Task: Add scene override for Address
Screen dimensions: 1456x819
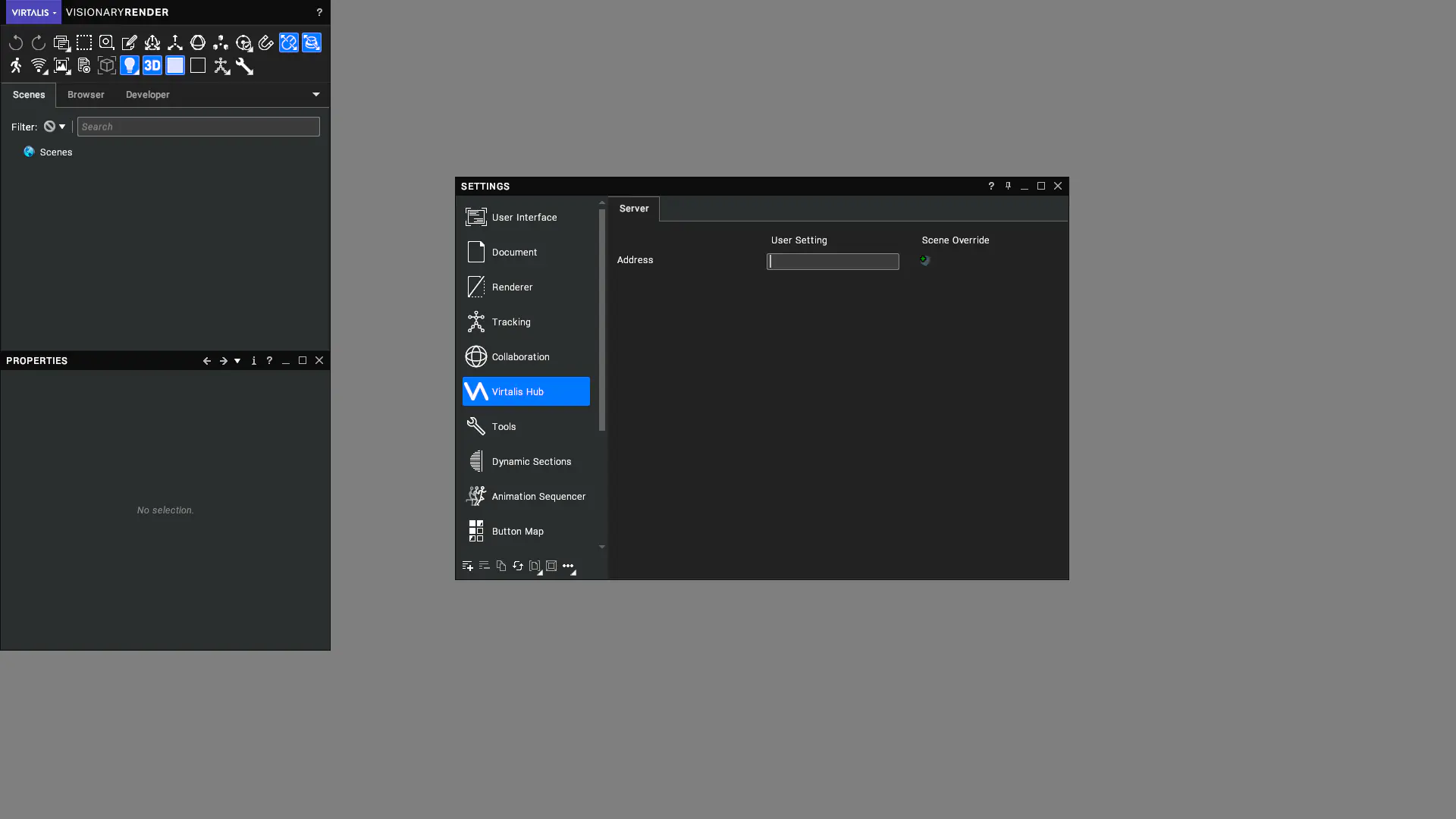Action: pyautogui.click(x=924, y=260)
